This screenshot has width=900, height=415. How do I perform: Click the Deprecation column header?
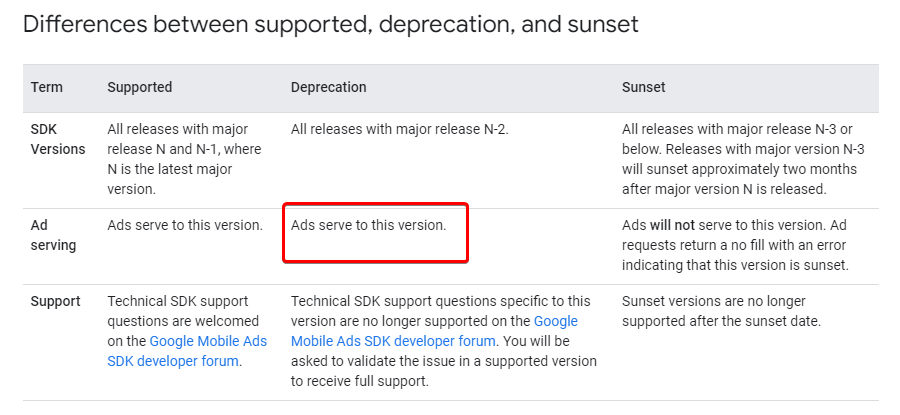(x=328, y=87)
